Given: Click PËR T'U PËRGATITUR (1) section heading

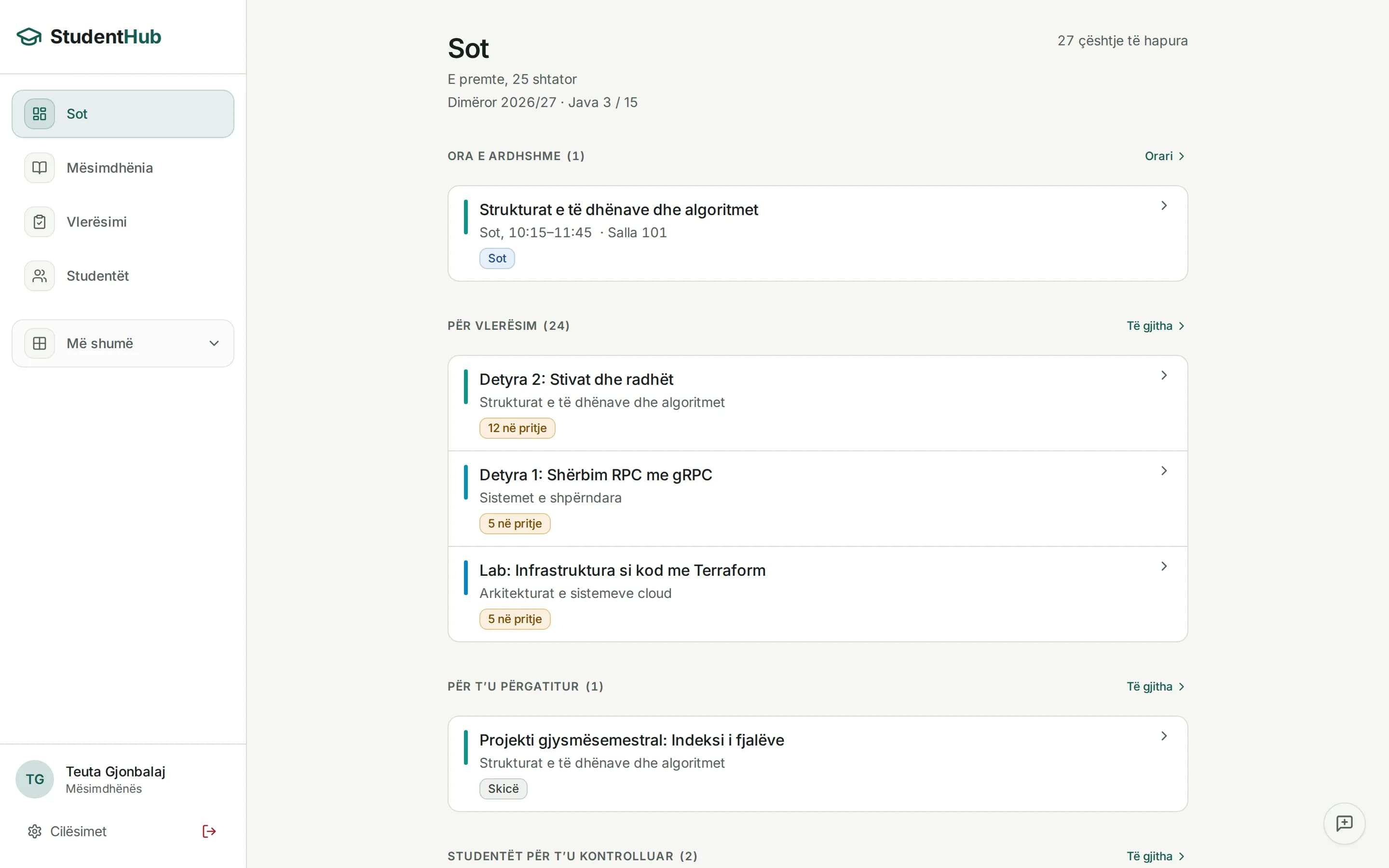Looking at the screenshot, I should (x=525, y=687).
